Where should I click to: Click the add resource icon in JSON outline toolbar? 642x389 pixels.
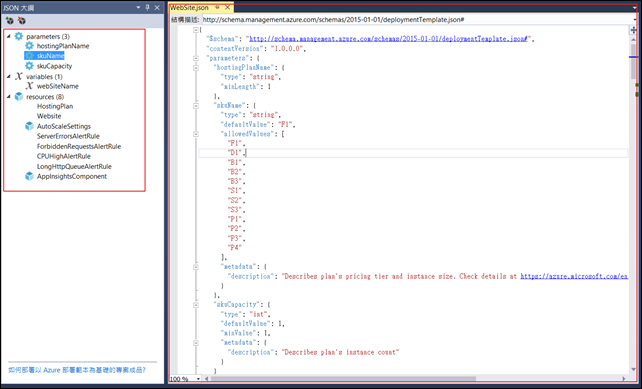pyautogui.click(x=9, y=20)
